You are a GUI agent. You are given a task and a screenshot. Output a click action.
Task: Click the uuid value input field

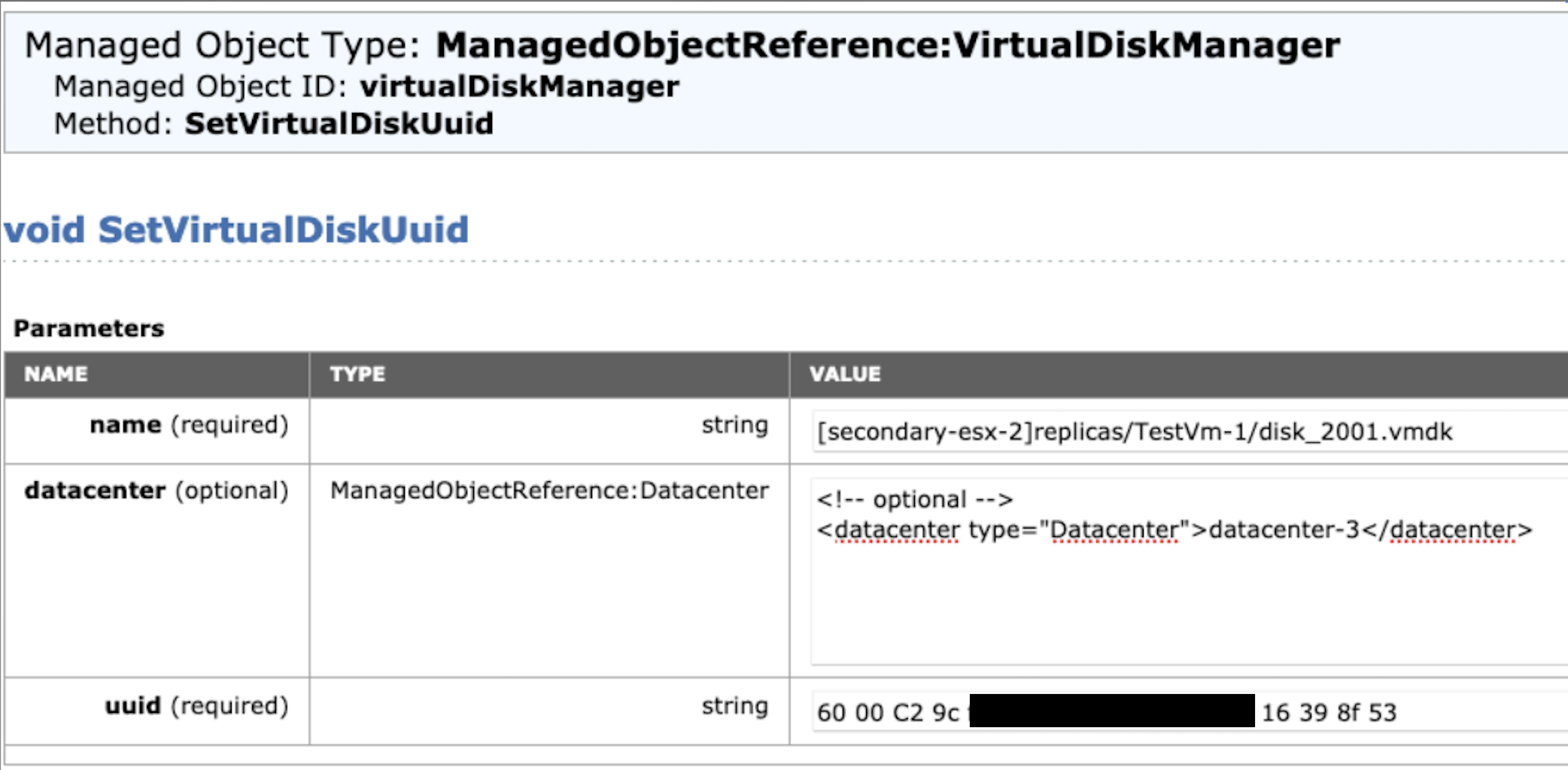click(x=1475, y=711)
